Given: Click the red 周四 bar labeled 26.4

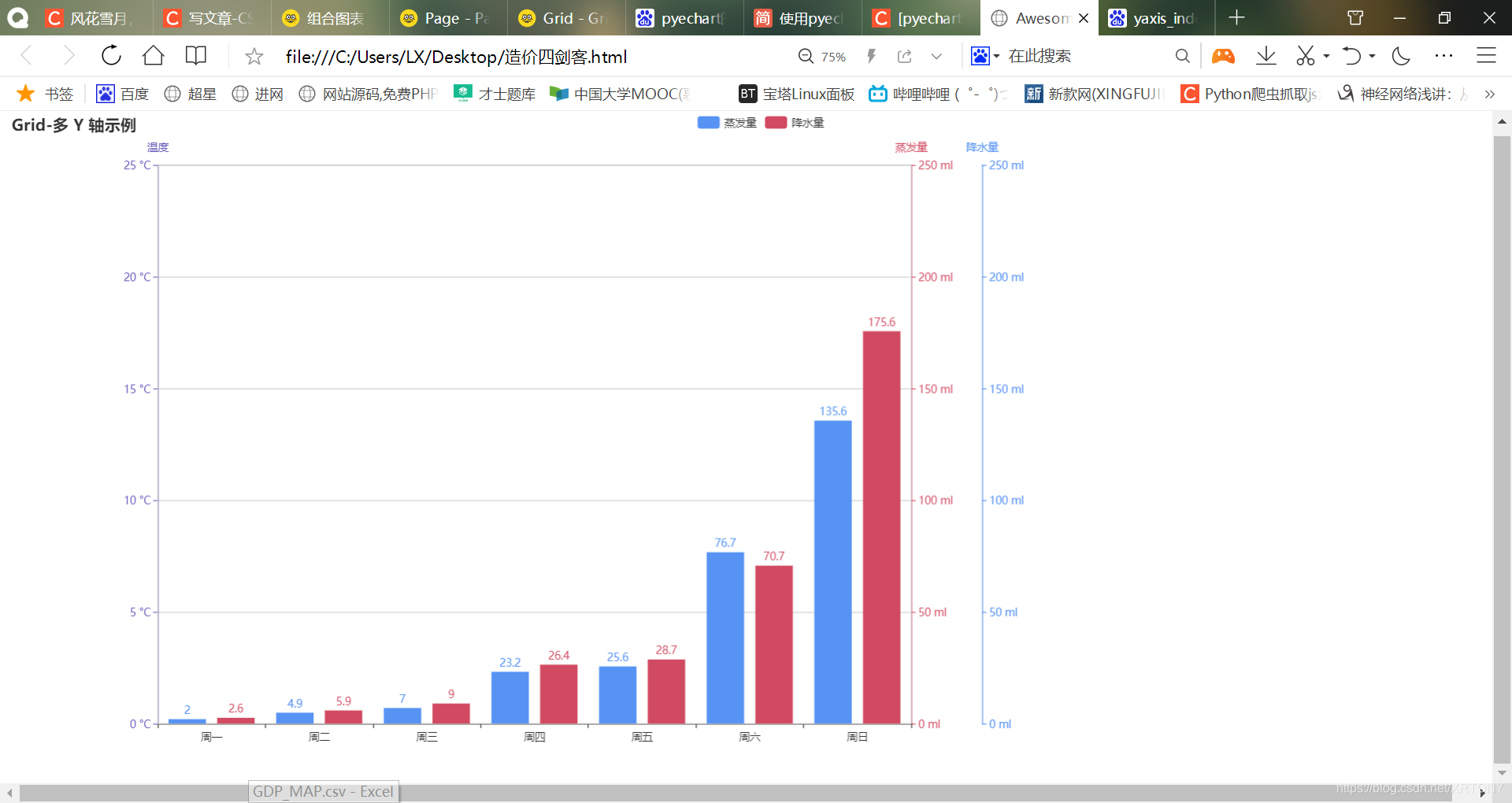Looking at the screenshot, I should 558,694.
